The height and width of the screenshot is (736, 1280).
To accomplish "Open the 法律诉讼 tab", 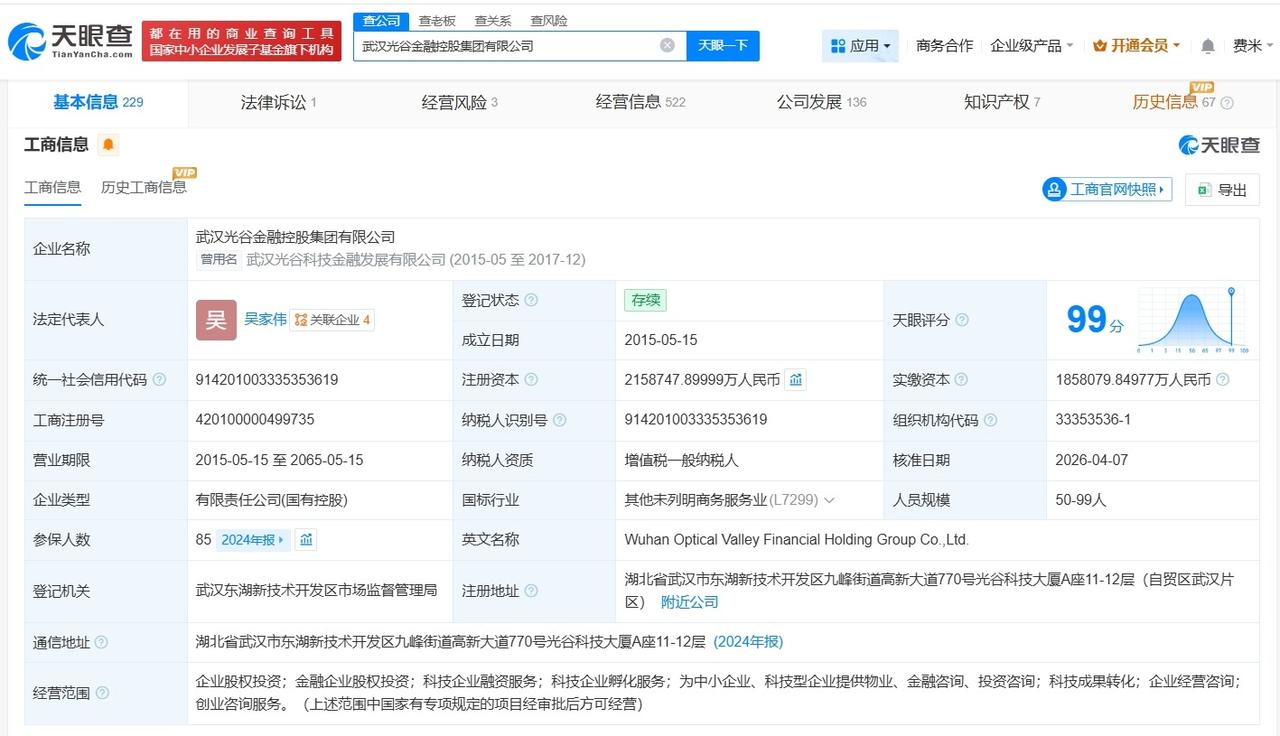I will tap(279, 102).
